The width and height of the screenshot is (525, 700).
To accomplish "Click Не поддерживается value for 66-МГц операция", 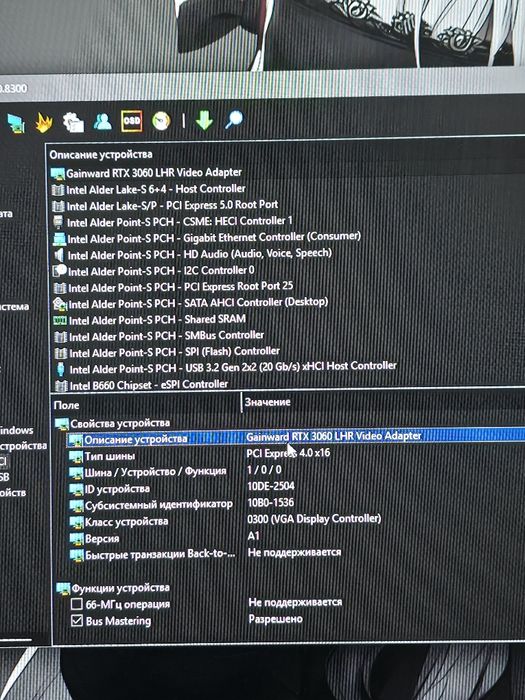I will [x=295, y=602].
